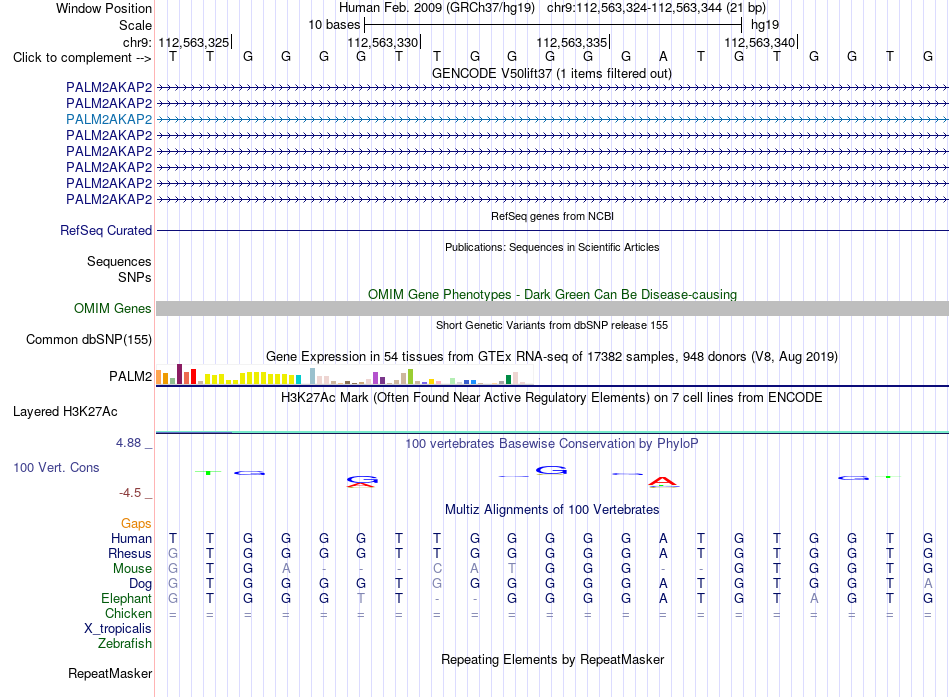Click the RefSeq Curated intron line
The image size is (950, 697).
(x=552, y=230)
